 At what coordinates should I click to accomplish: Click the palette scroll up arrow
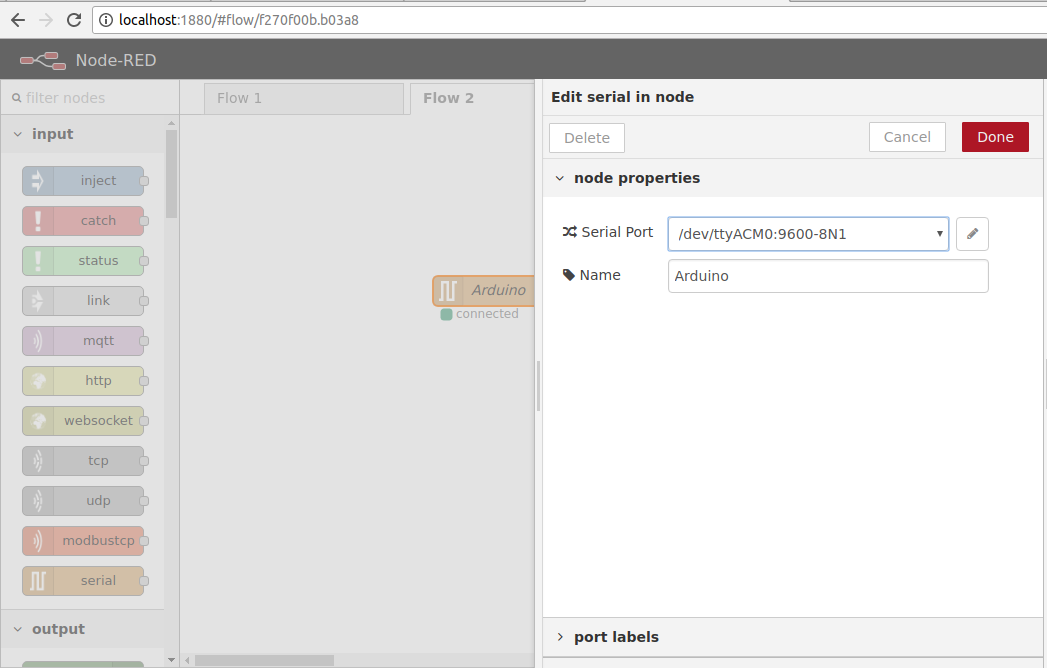tap(172, 124)
